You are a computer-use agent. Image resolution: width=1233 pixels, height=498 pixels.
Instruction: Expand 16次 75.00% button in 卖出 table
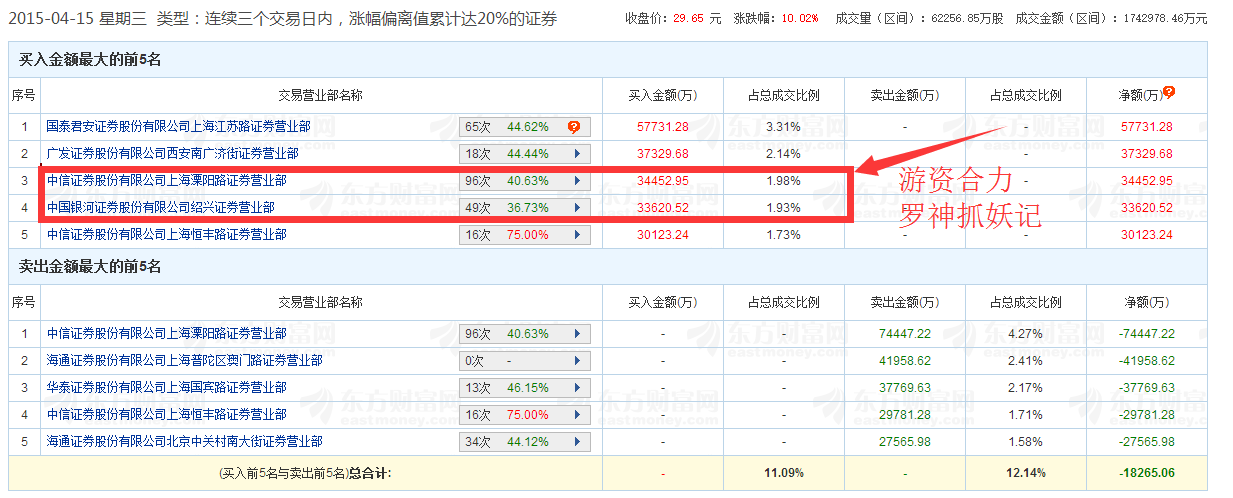click(524, 415)
